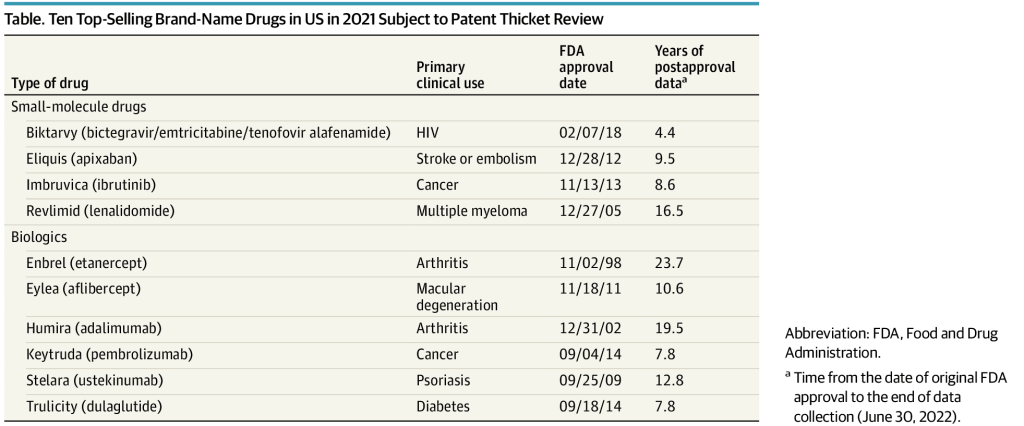Screen dimensions: 1024x426
Task: Select the 'Biologics' group row label
Action: click(x=39, y=236)
